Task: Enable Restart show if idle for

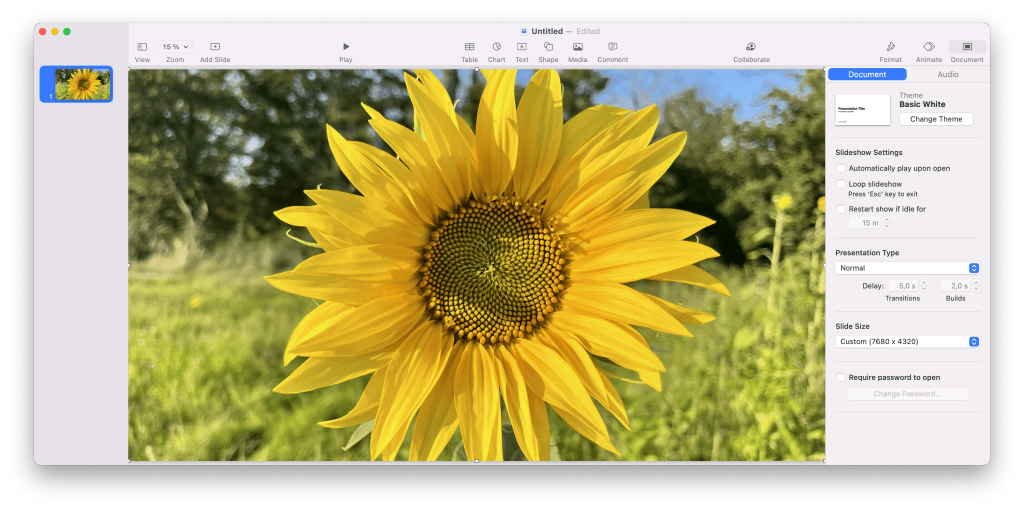Action: tap(841, 209)
